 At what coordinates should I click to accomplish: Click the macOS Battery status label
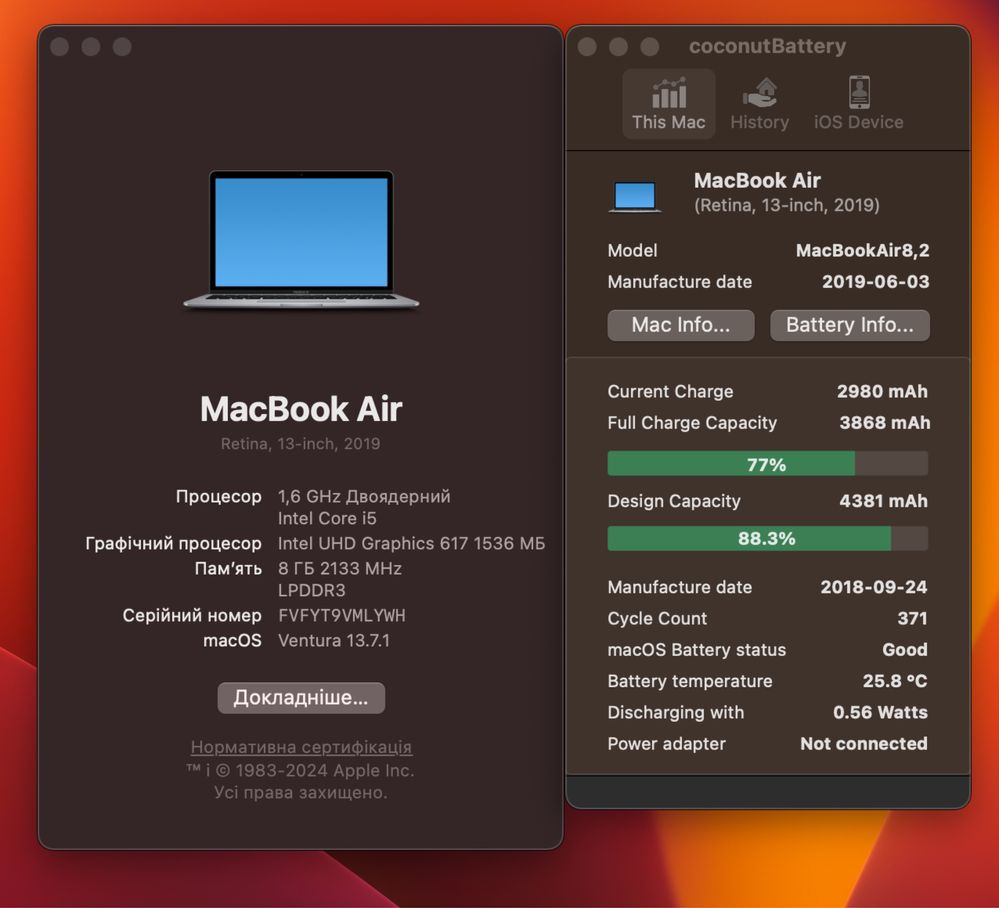point(696,650)
